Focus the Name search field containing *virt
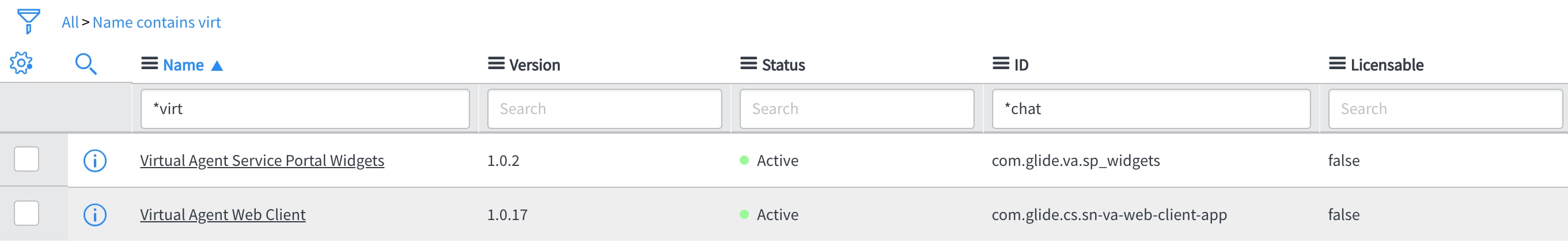The image size is (1568, 250). 305,109
